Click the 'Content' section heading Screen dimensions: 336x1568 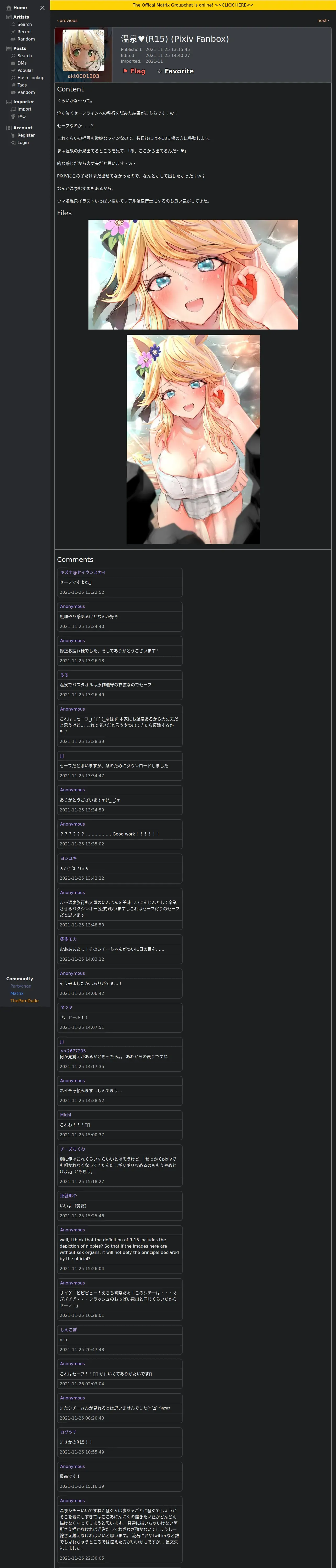click(70, 89)
